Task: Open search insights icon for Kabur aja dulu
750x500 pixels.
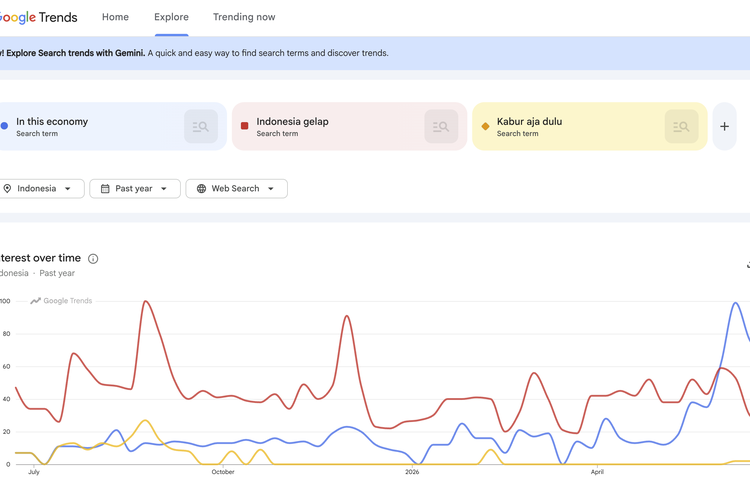Action: pyautogui.click(x=682, y=126)
